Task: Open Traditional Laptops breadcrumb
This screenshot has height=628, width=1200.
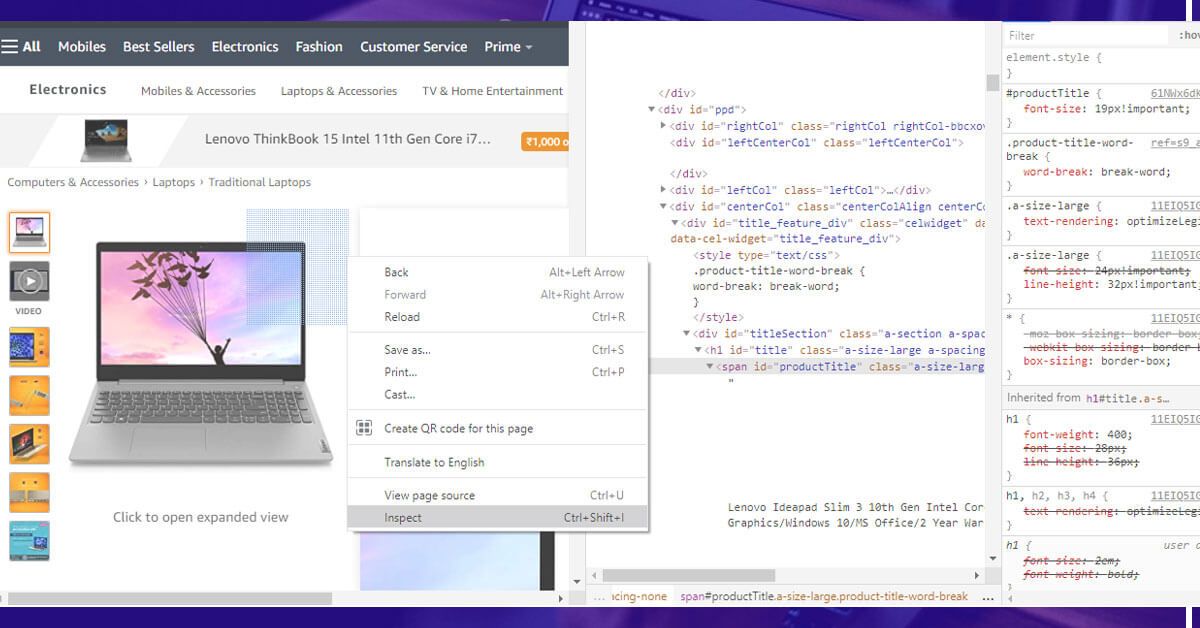Action: [x=260, y=182]
